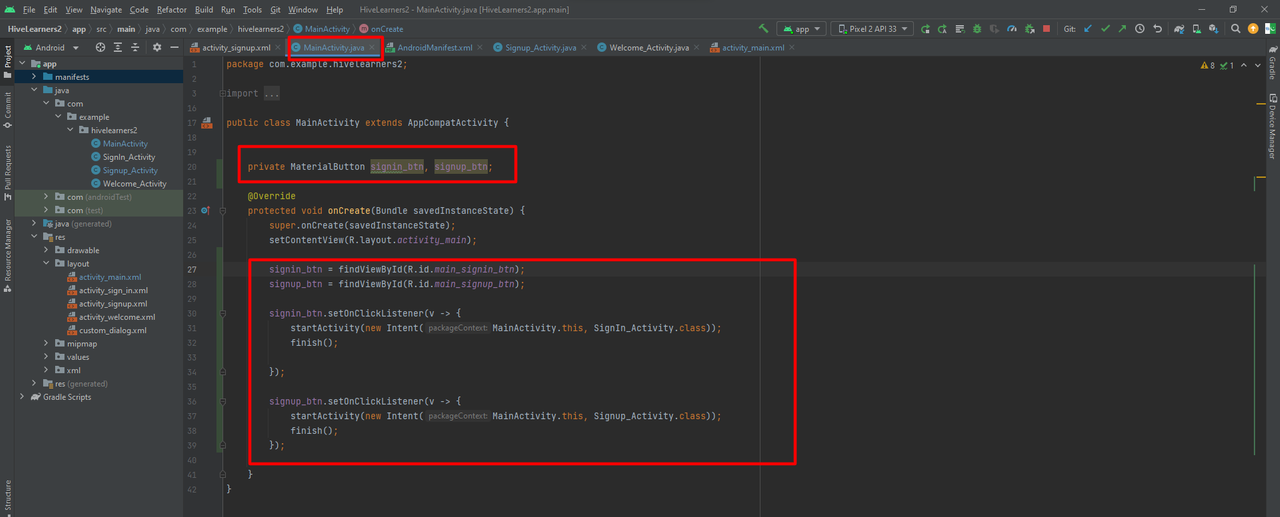
Task: Click the Git Push green arrow
Action: 1122,29
